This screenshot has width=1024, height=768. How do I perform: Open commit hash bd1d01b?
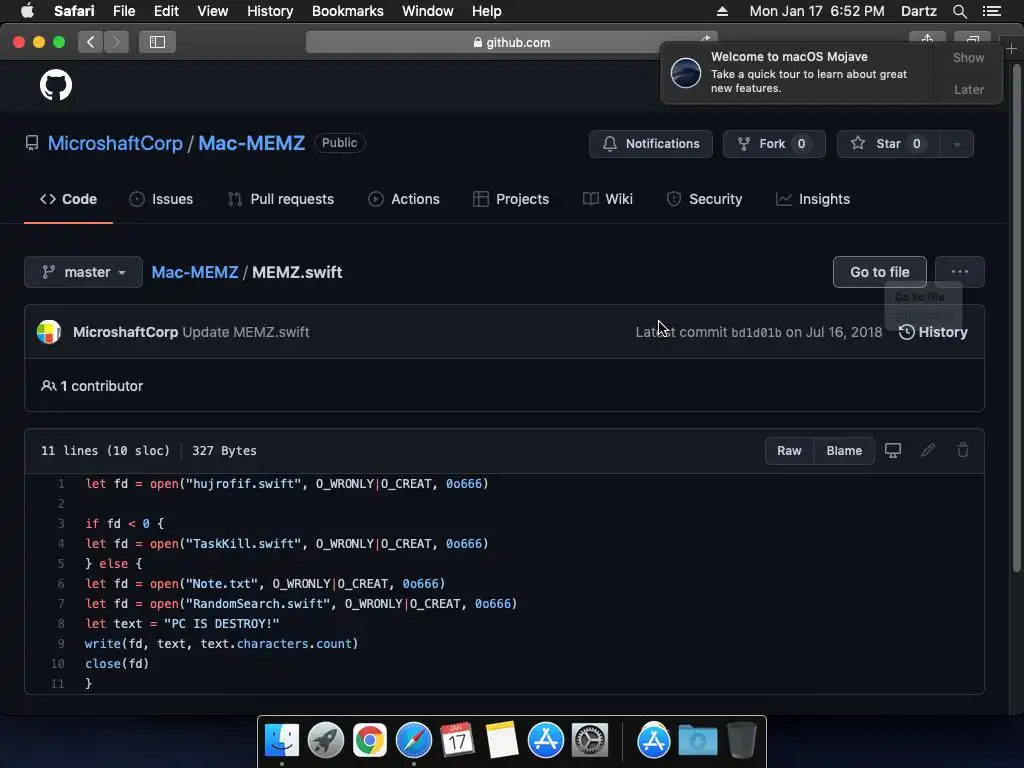tap(756, 332)
